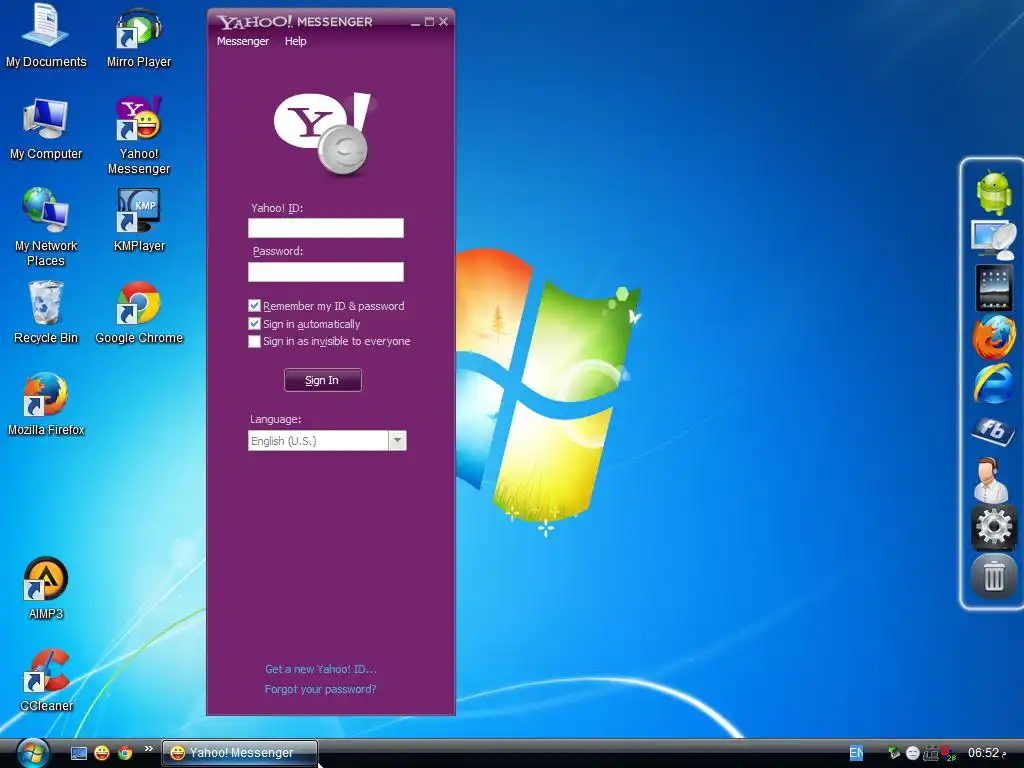The height and width of the screenshot is (768, 1024).
Task: Click the EN language bar indicator
Action: click(856, 753)
